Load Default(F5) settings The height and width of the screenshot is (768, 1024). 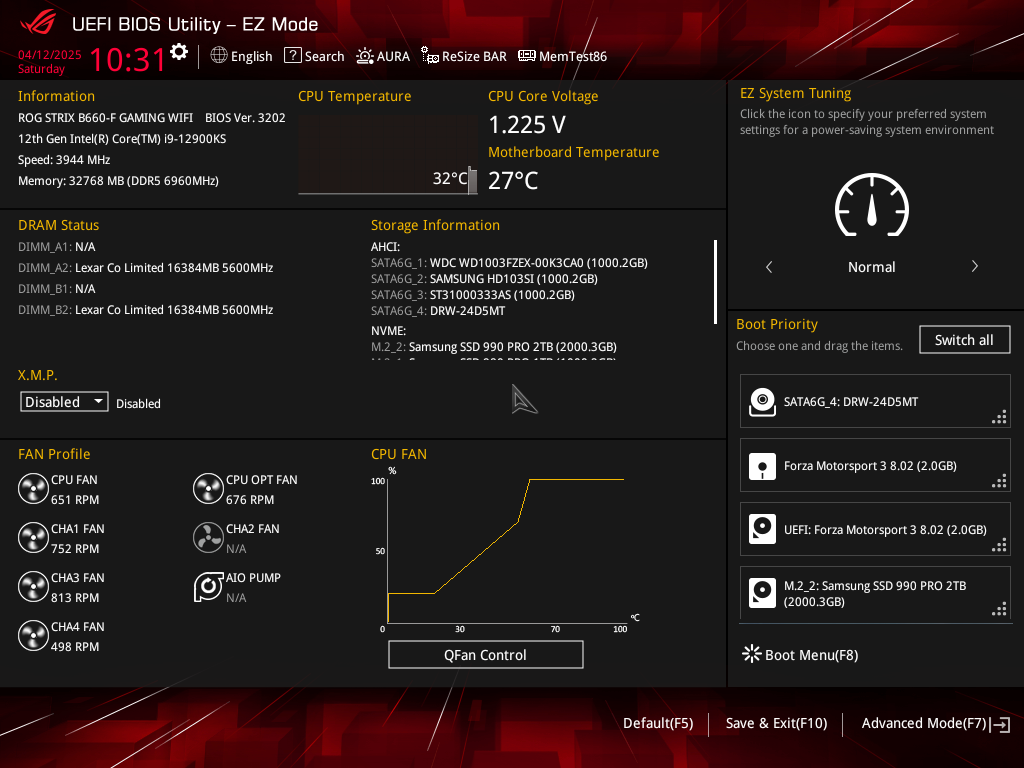click(658, 723)
